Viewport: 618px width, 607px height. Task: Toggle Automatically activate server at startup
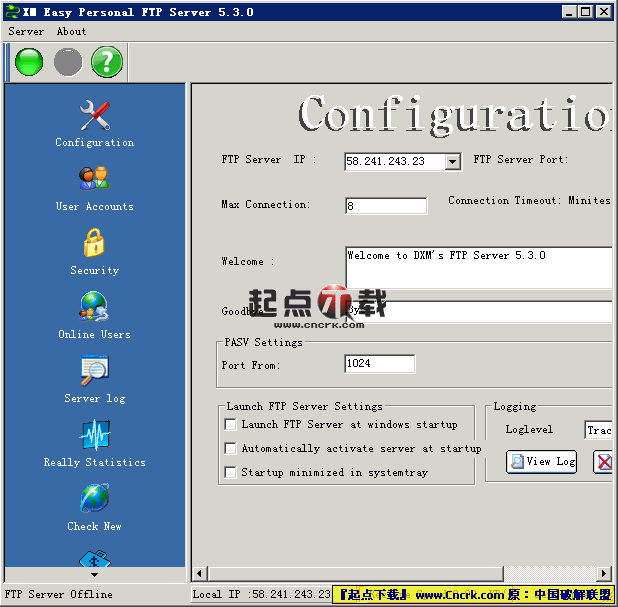(x=230, y=449)
